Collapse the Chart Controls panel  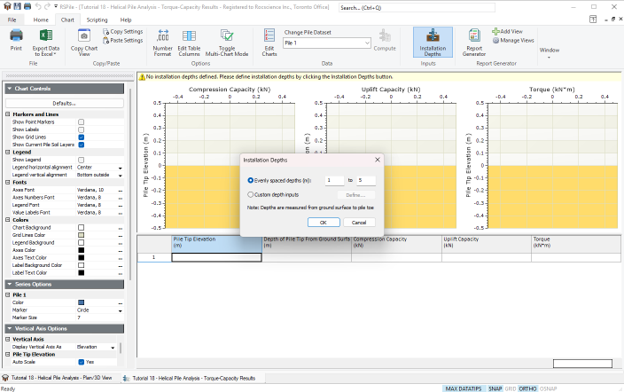(x=9, y=89)
